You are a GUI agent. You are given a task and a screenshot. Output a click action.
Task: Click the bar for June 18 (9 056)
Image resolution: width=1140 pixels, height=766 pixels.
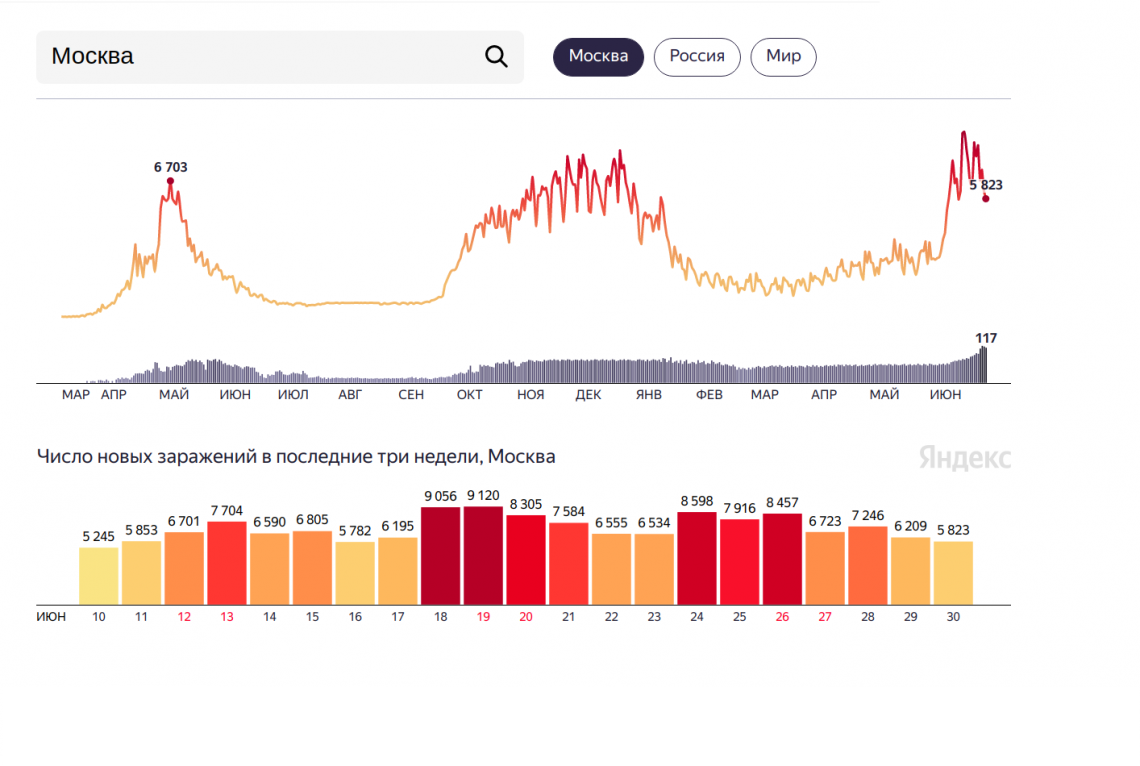tap(440, 555)
